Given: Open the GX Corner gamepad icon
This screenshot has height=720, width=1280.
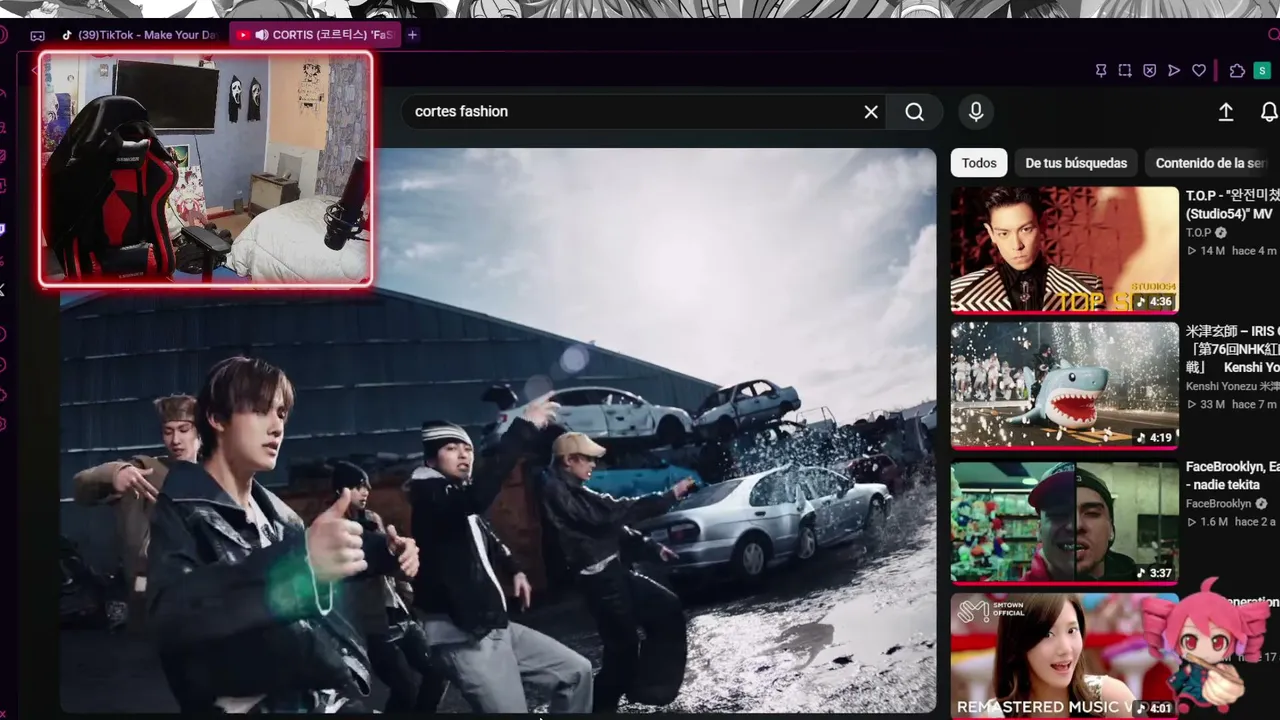Looking at the screenshot, I should coord(37,36).
